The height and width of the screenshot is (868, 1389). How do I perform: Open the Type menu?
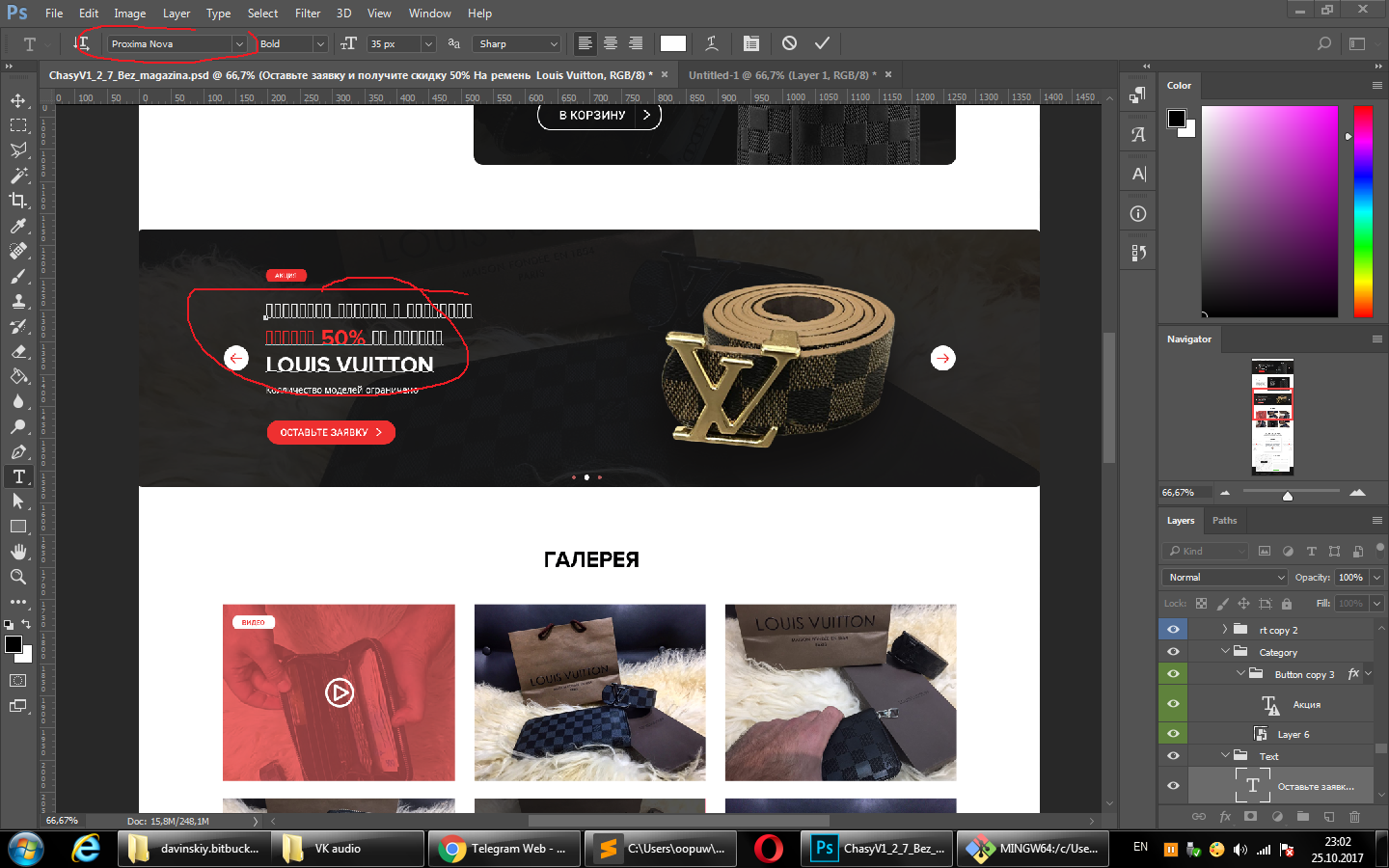point(218,14)
